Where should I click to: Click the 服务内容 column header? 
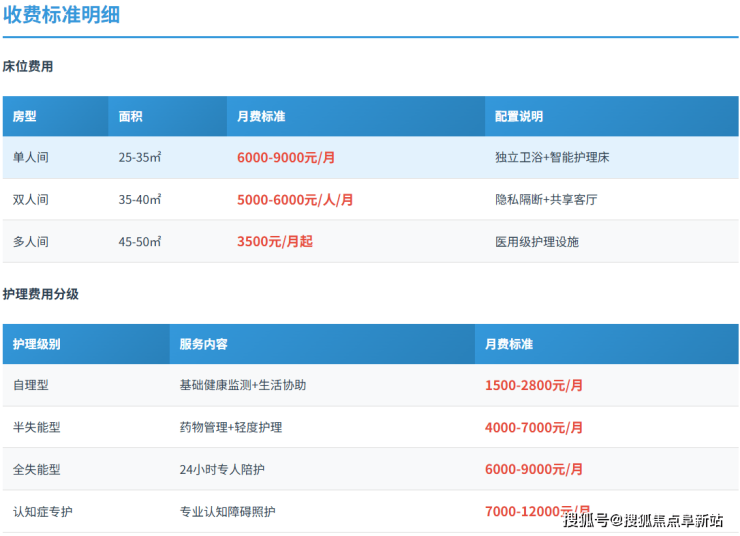[204, 344]
